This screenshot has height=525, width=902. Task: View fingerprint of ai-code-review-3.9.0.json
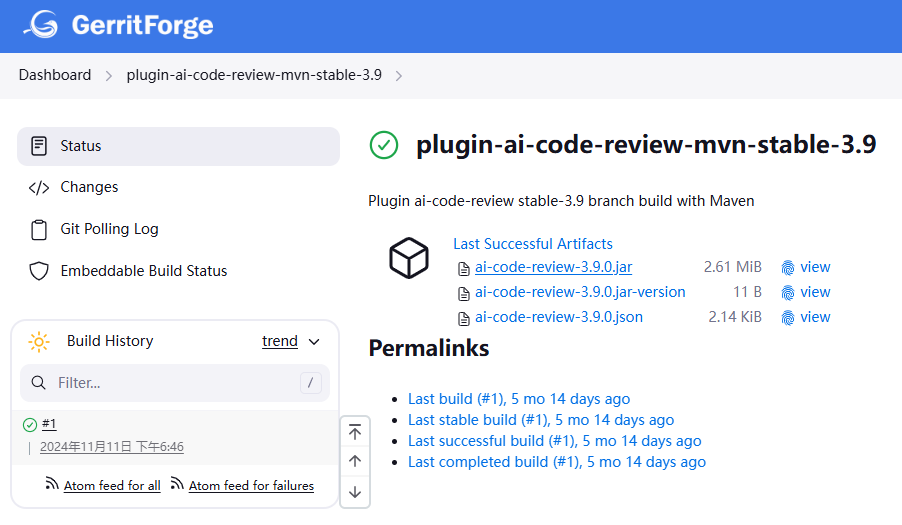(815, 317)
